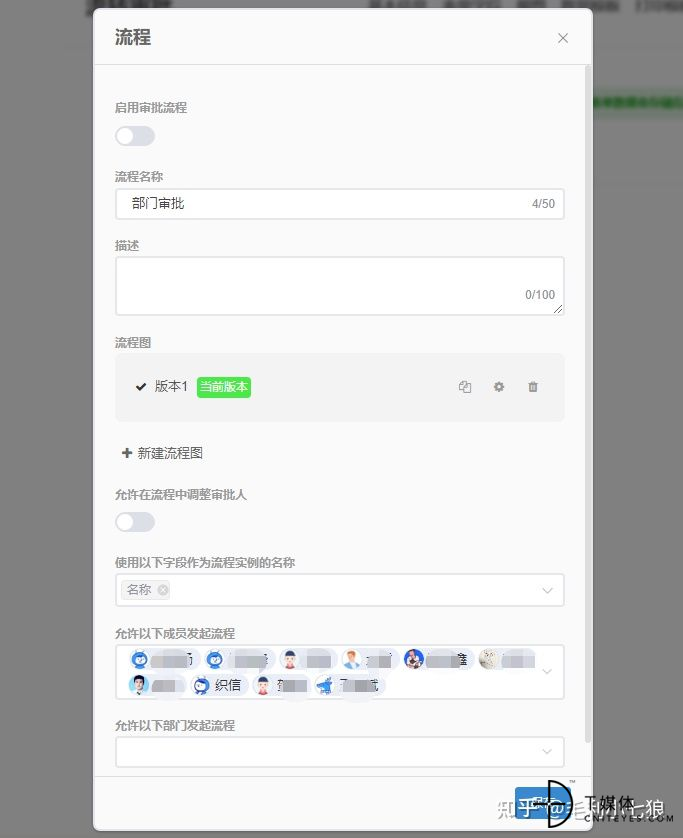
Task: Toggle 允许在流程中调整审批人 switch
Action: point(135,522)
